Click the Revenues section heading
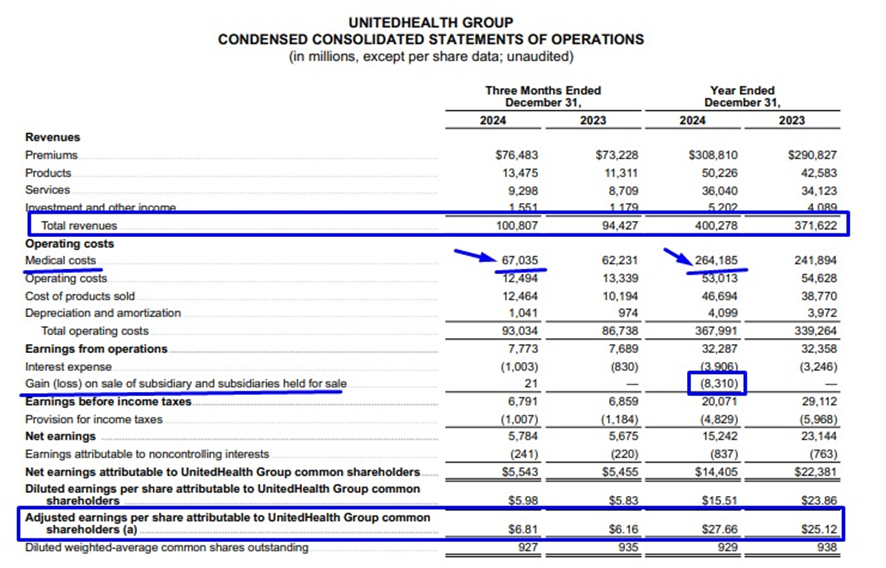Screen dimensions: 886x568 point(53,137)
